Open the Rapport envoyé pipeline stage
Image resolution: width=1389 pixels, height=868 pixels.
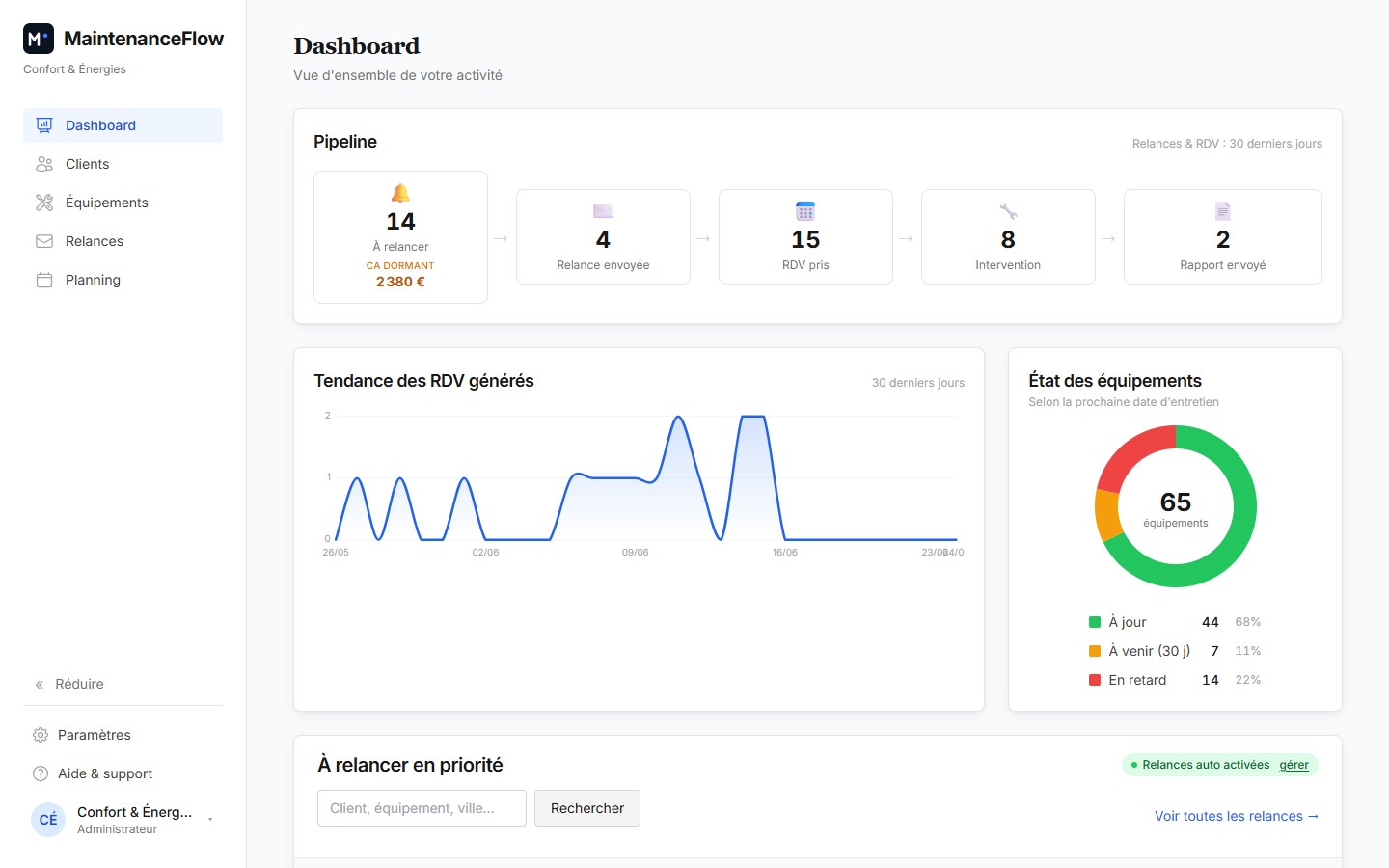click(x=1223, y=237)
